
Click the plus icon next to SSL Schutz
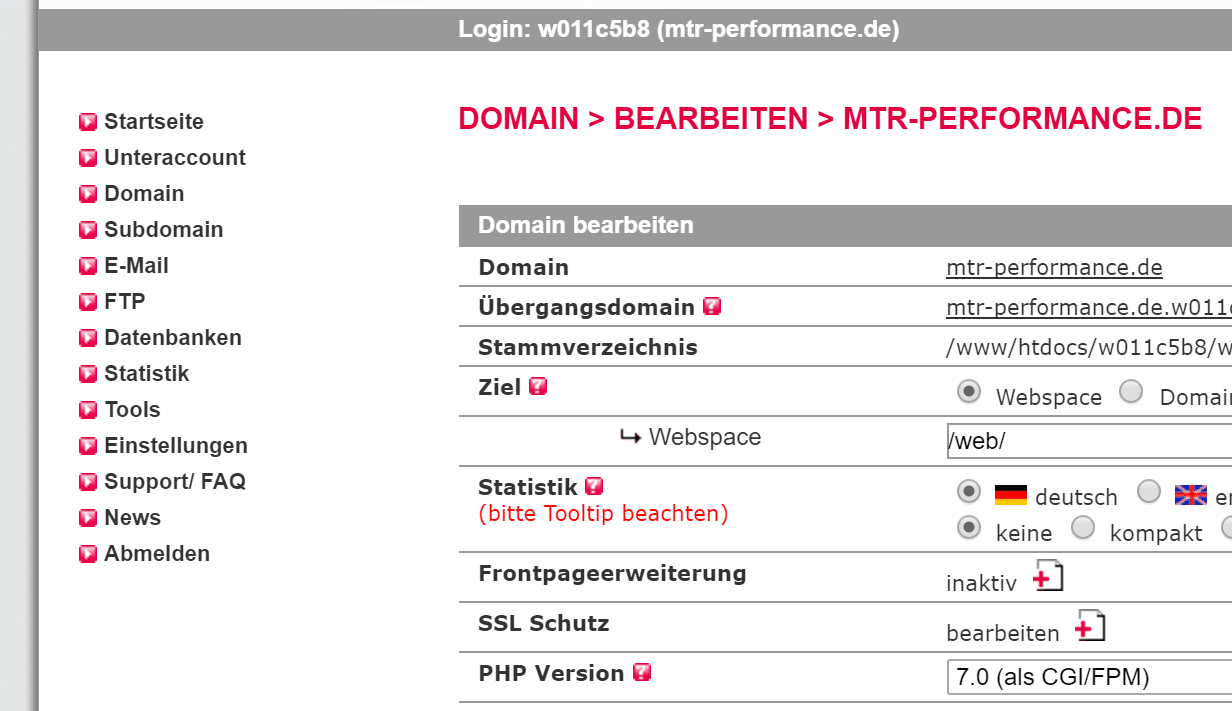(1090, 626)
